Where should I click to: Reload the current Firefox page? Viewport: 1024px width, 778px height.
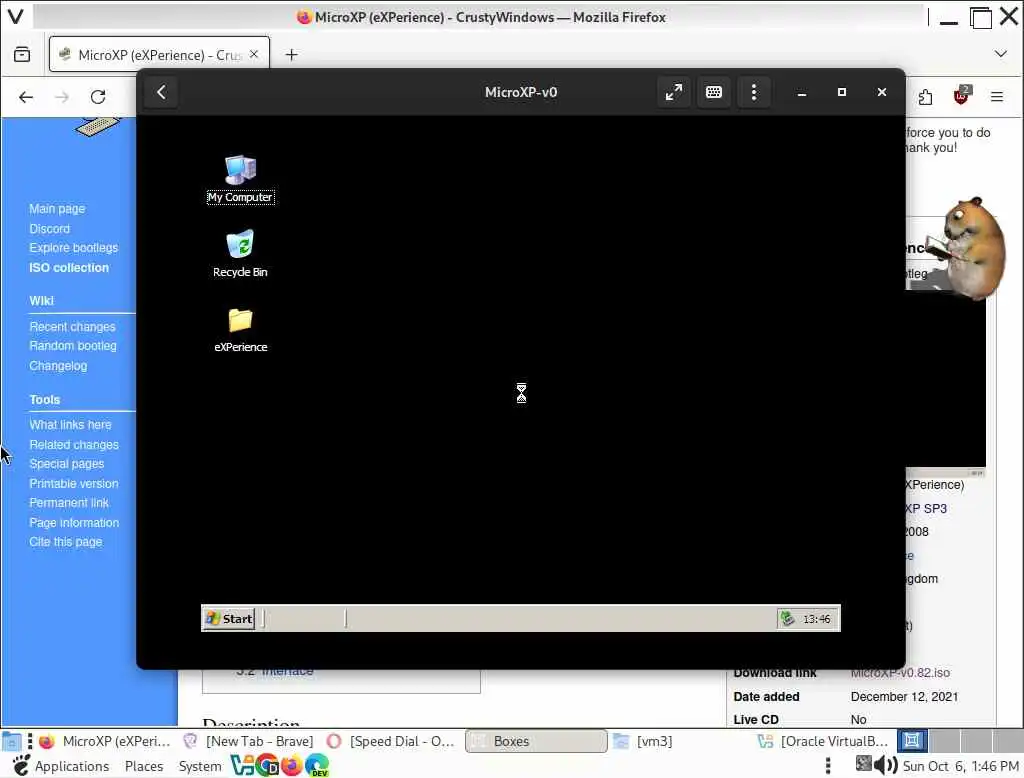point(98,97)
